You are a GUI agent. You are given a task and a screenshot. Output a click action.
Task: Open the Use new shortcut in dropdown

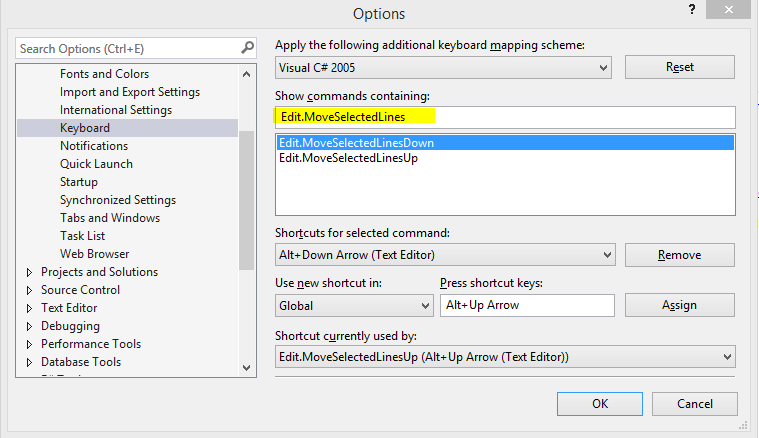tap(354, 306)
